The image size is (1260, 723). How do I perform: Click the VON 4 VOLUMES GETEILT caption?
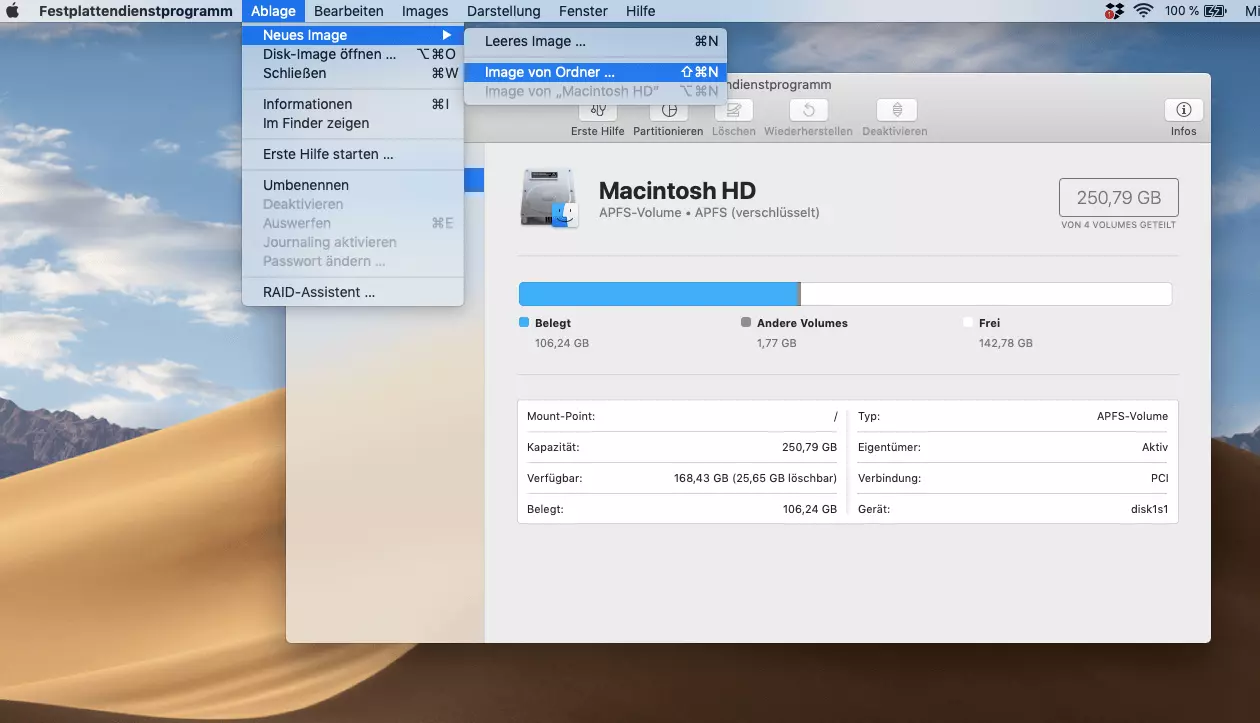click(x=1118, y=225)
